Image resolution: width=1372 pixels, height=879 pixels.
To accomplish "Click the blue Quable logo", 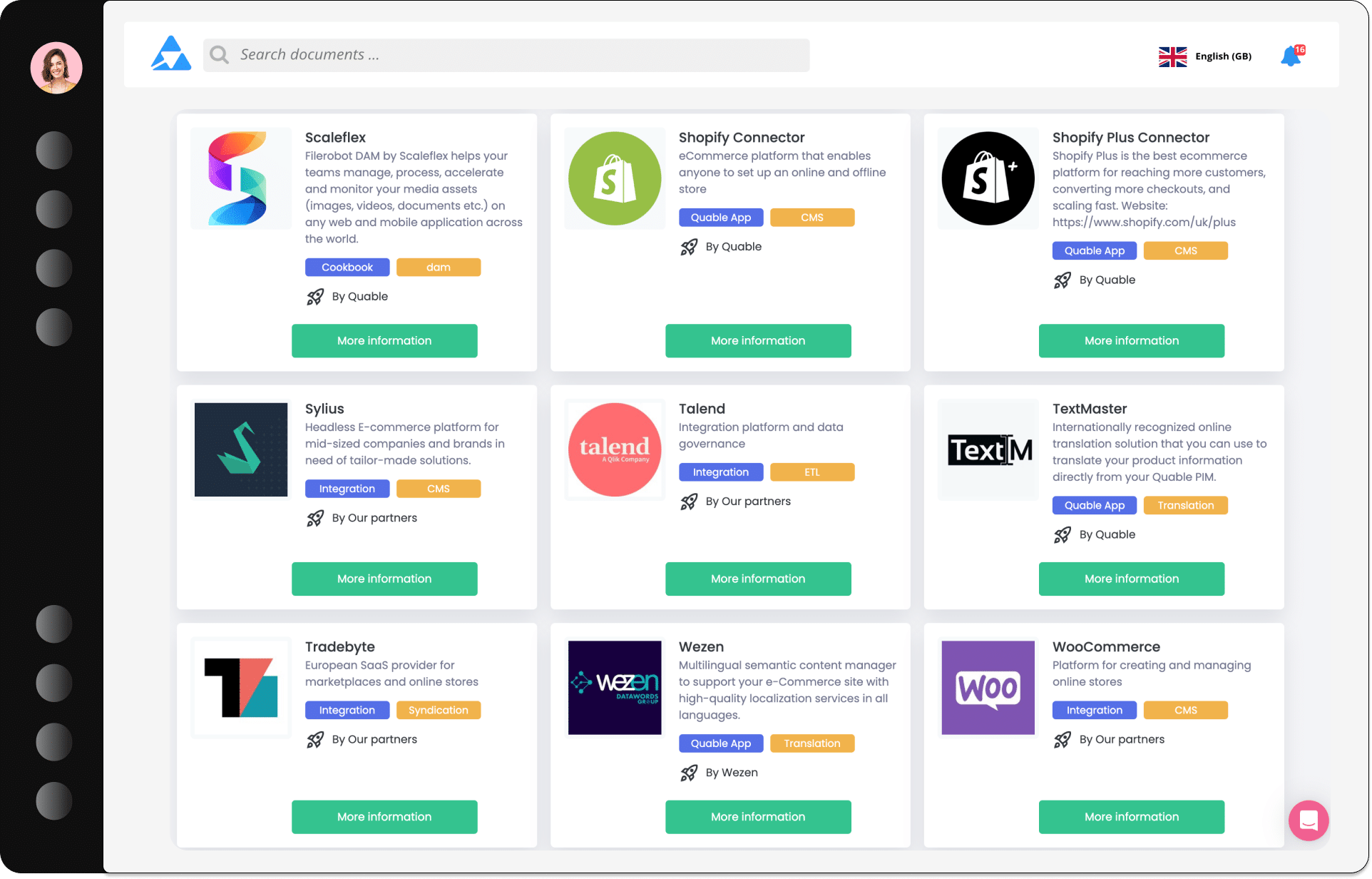I will pyautogui.click(x=171, y=54).
